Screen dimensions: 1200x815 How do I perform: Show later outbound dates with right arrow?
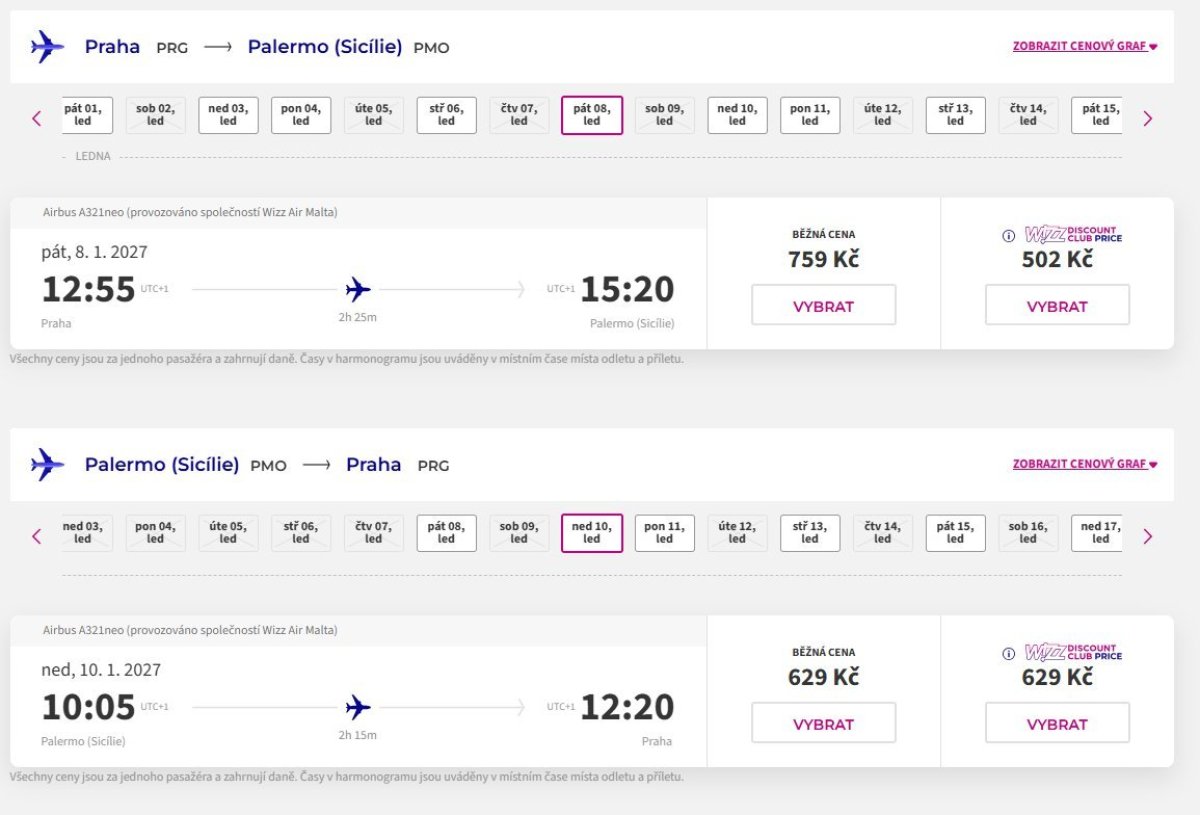(1147, 118)
